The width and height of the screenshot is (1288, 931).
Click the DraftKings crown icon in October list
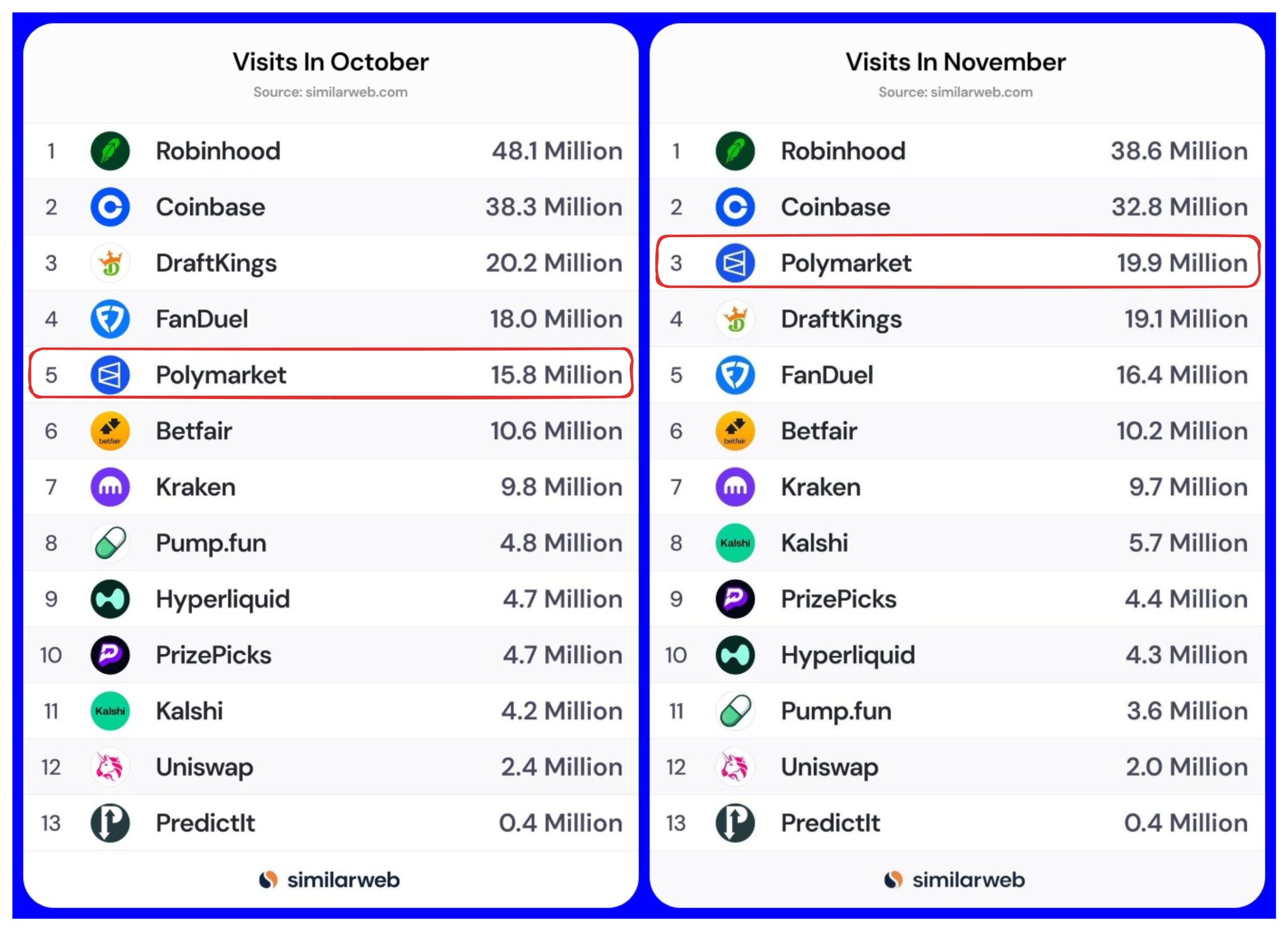(110, 263)
